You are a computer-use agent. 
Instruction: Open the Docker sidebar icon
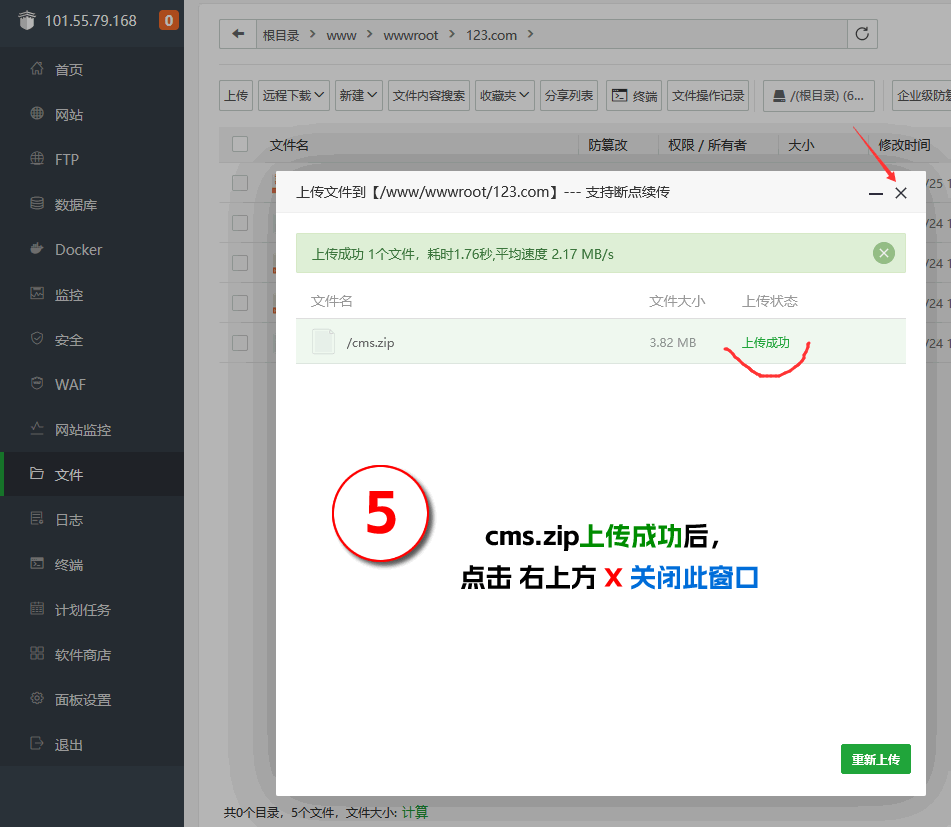coord(37,249)
